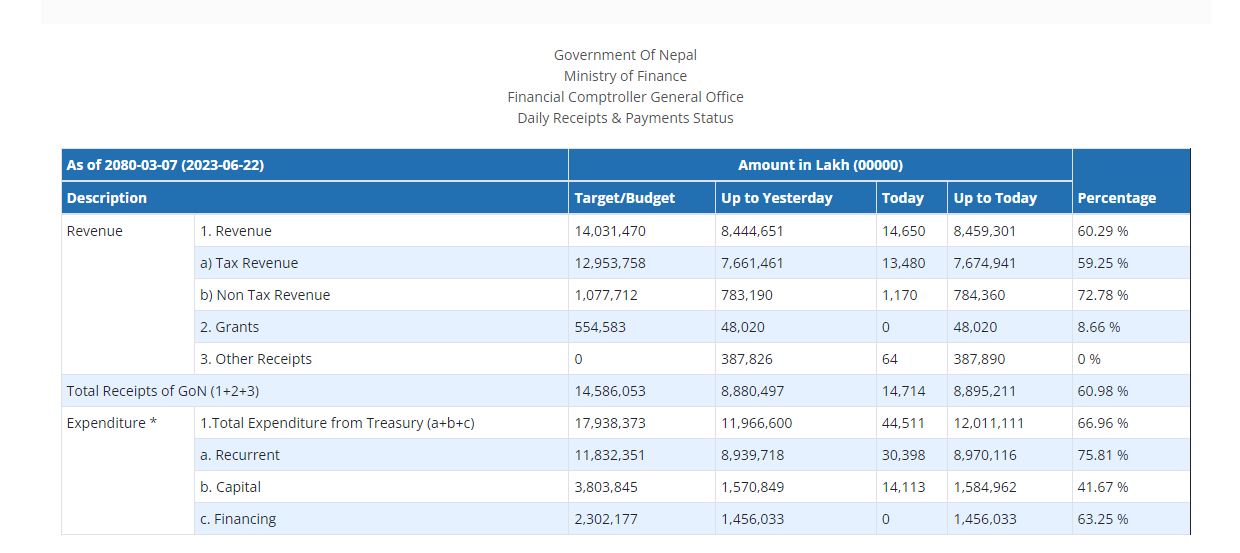
Task: Click the Target/Budget column header
Action: point(624,198)
